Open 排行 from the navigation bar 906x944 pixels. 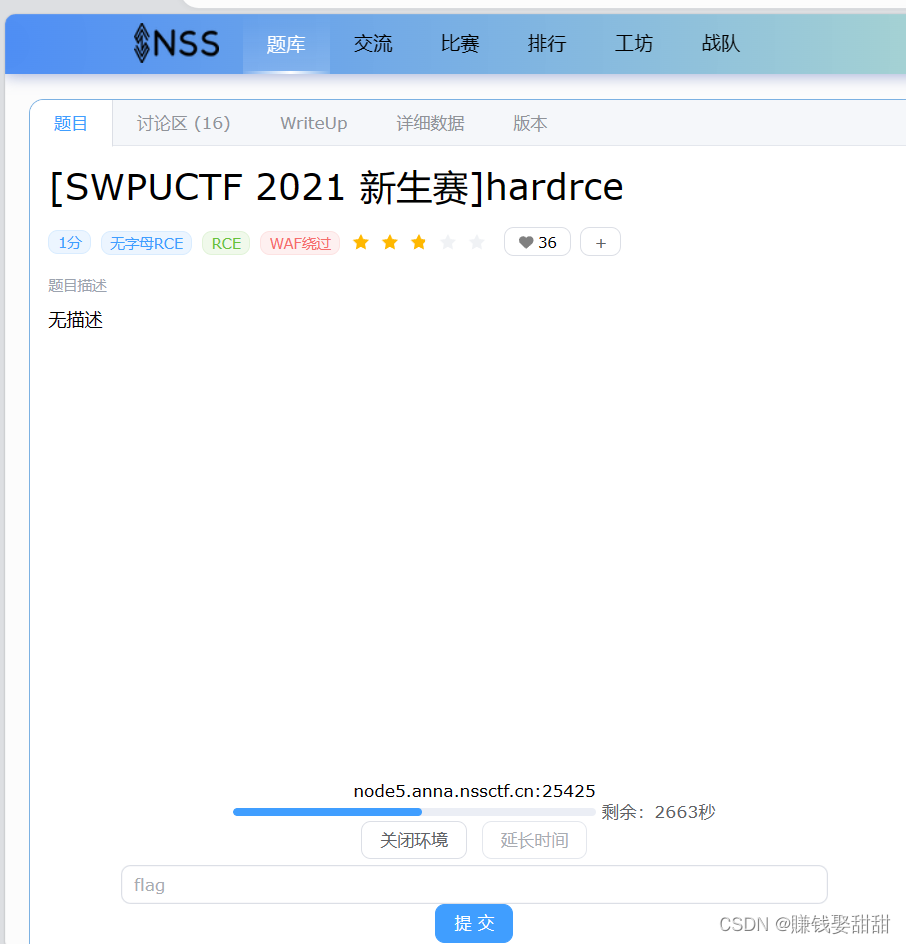(547, 43)
